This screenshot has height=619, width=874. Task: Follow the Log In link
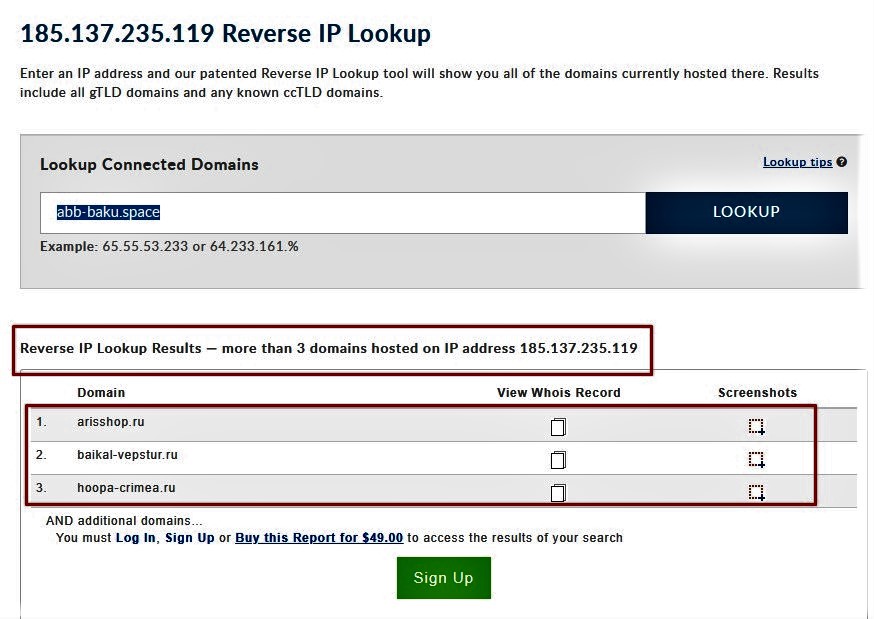pyautogui.click(x=135, y=538)
